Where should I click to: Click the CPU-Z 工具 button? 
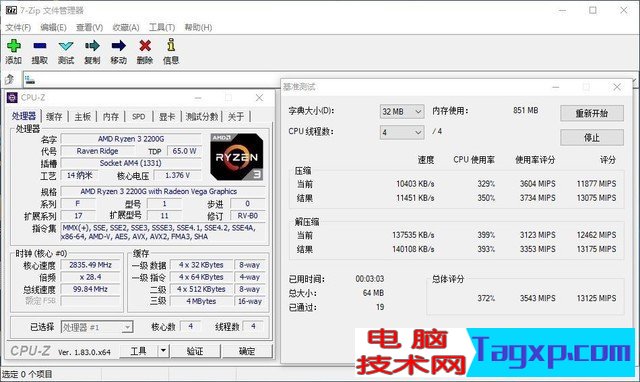point(138,351)
